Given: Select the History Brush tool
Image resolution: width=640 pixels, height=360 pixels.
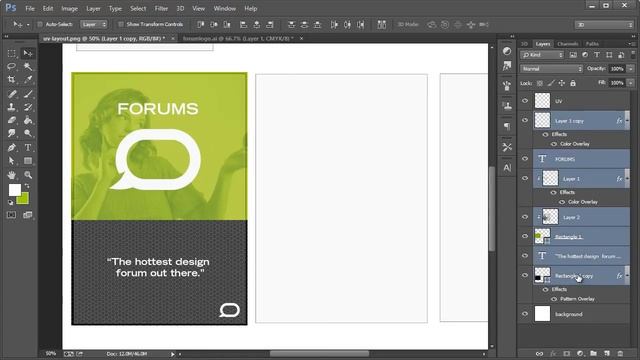Looking at the screenshot, I should point(28,107).
